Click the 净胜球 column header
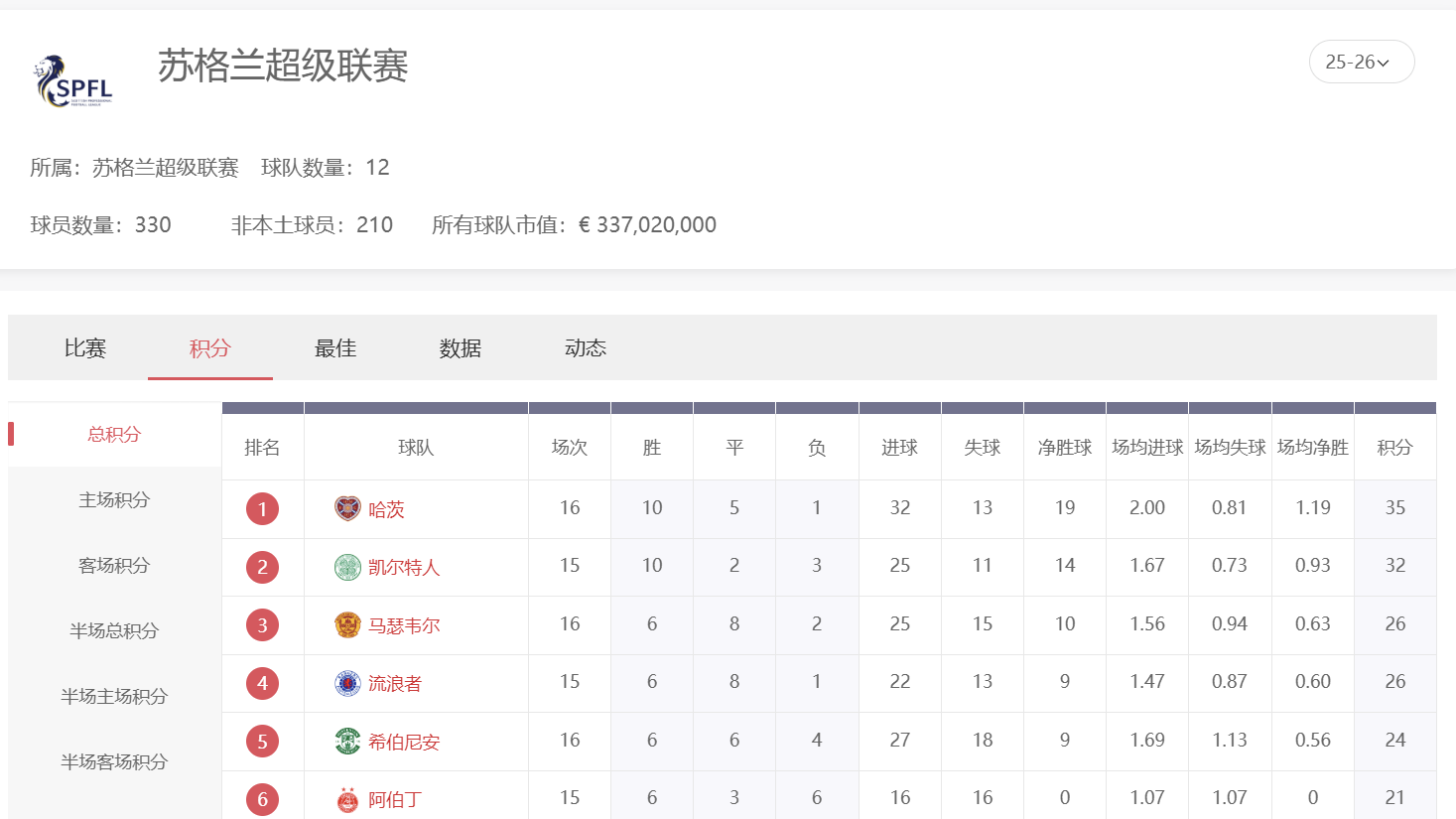The width and height of the screenshot is (1456, 819). [1064, 448]
